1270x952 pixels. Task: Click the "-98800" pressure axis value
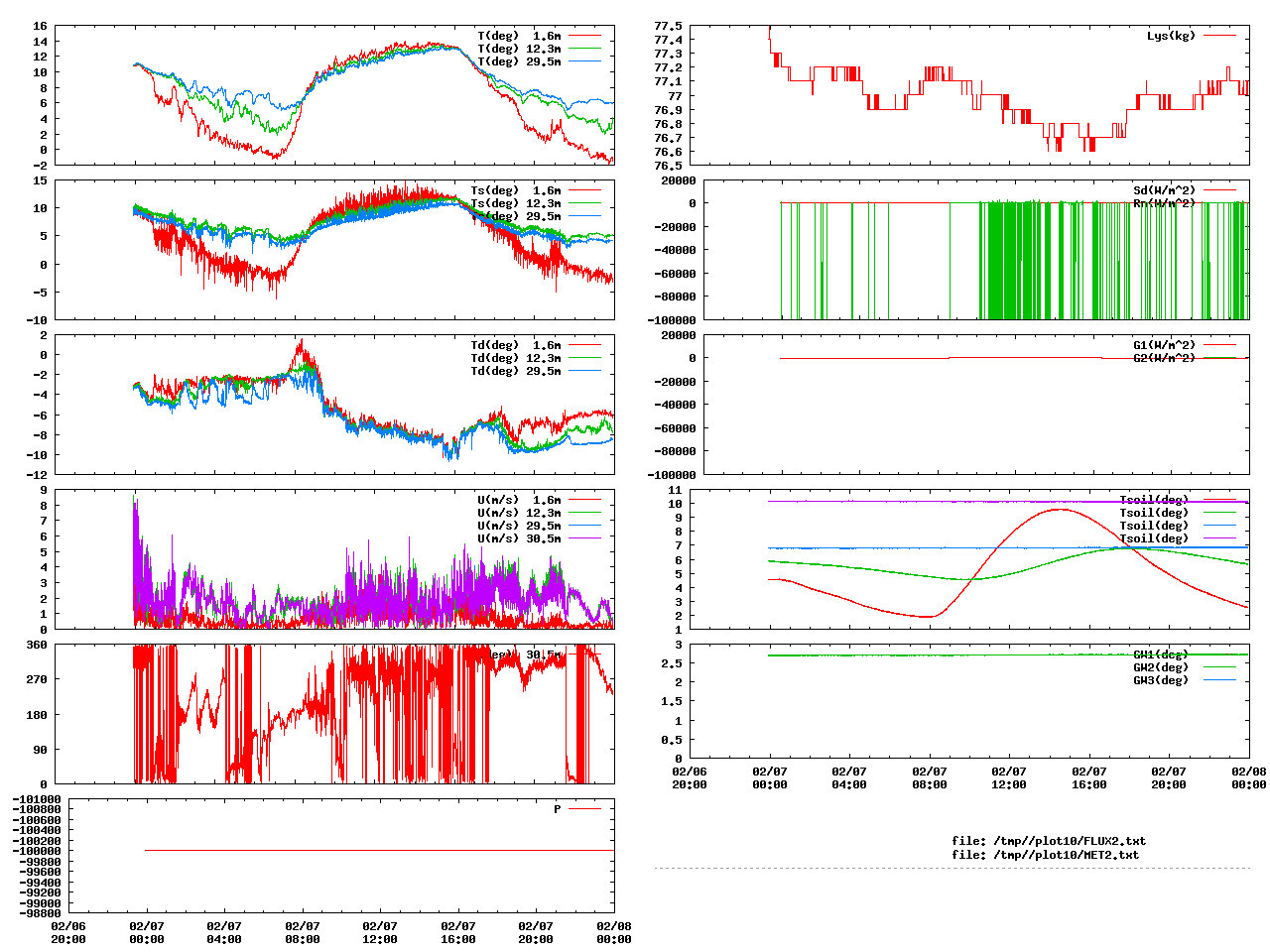tap(40, 913)
